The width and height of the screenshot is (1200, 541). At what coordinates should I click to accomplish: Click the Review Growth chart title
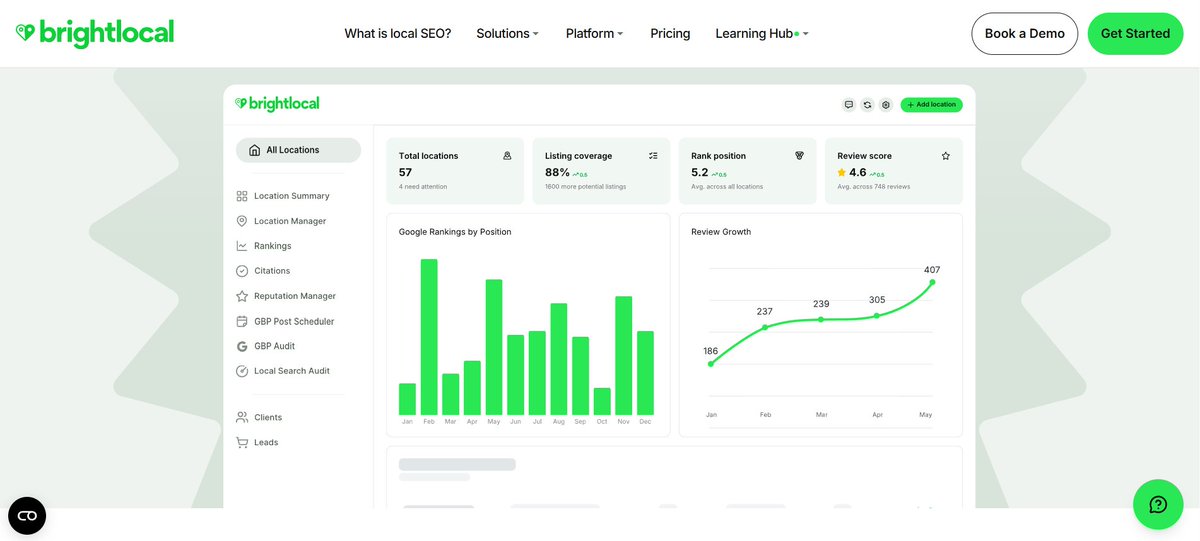(x=721, y=232)
